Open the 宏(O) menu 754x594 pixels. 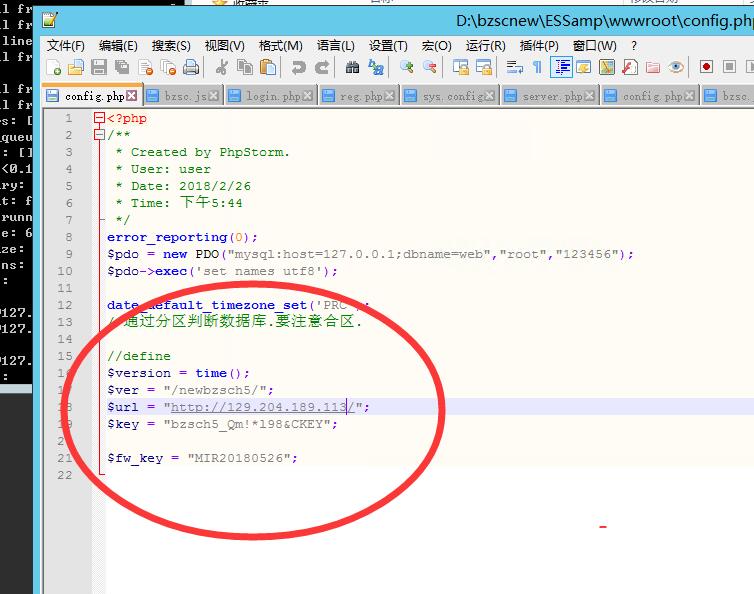[437, 46]
